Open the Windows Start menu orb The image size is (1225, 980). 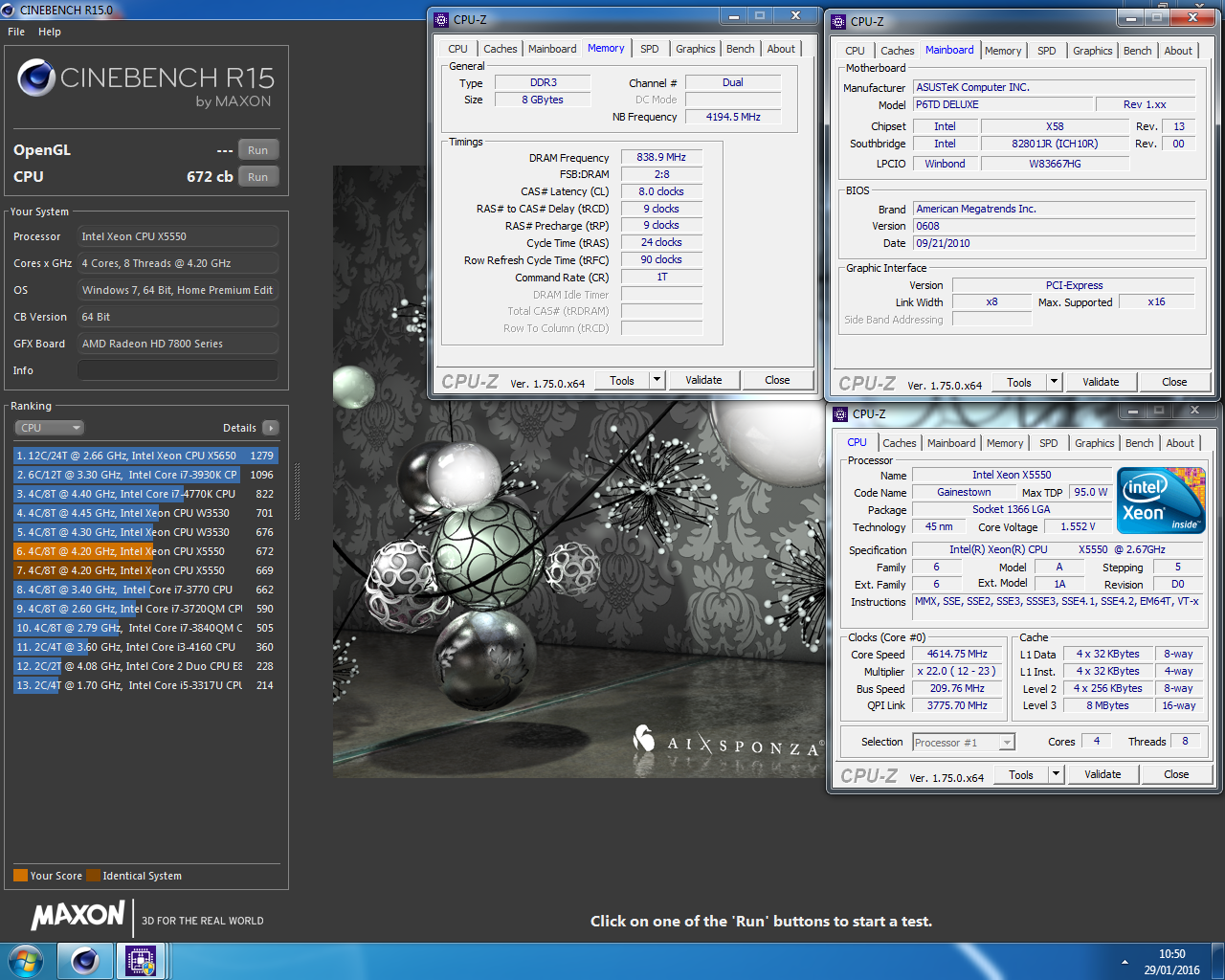[25, 960]
